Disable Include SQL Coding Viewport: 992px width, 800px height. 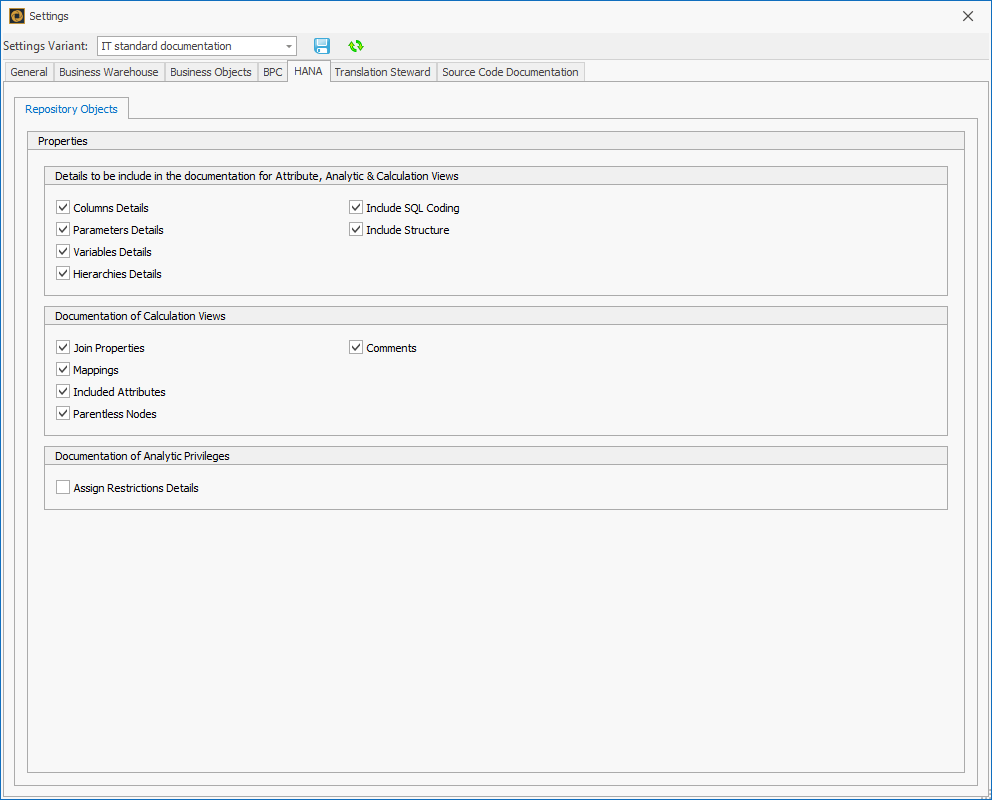pos(356,207)
